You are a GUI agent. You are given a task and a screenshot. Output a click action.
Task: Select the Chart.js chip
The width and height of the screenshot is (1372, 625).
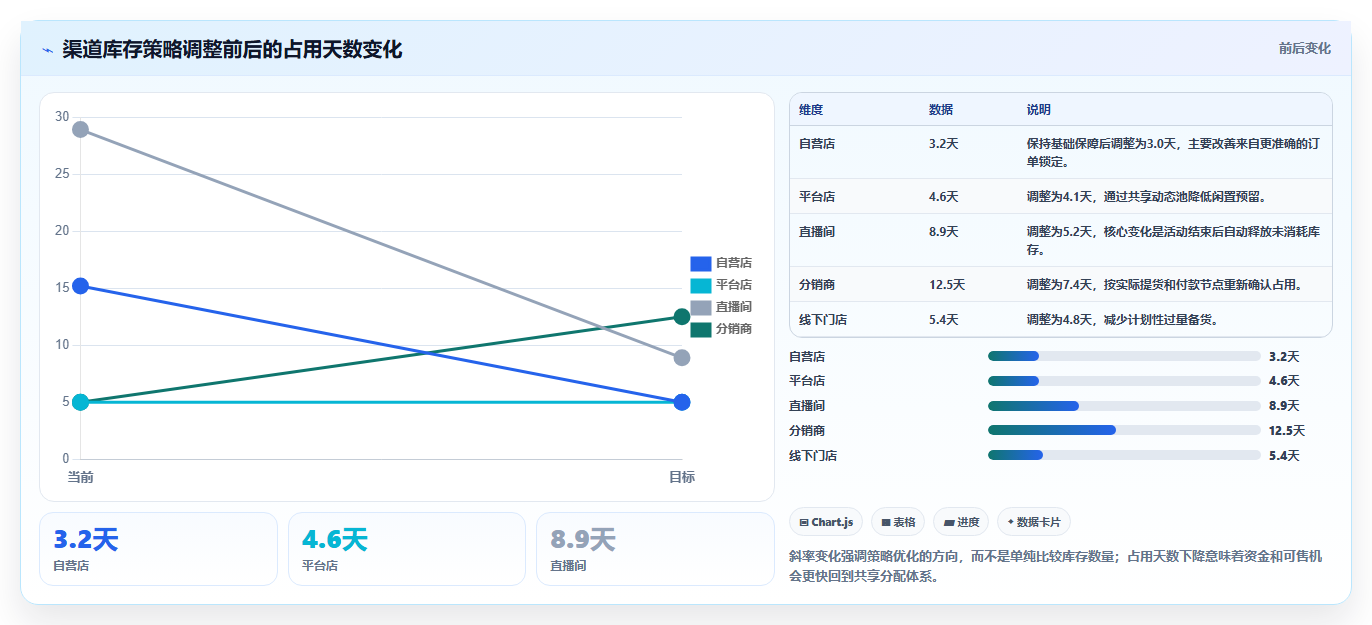(825, 522)
